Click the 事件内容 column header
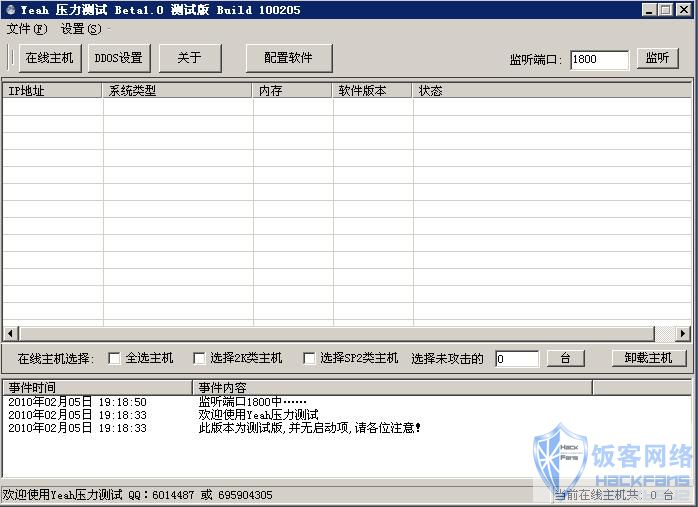This screenshot has height=507, width=698. pos(393,387)
